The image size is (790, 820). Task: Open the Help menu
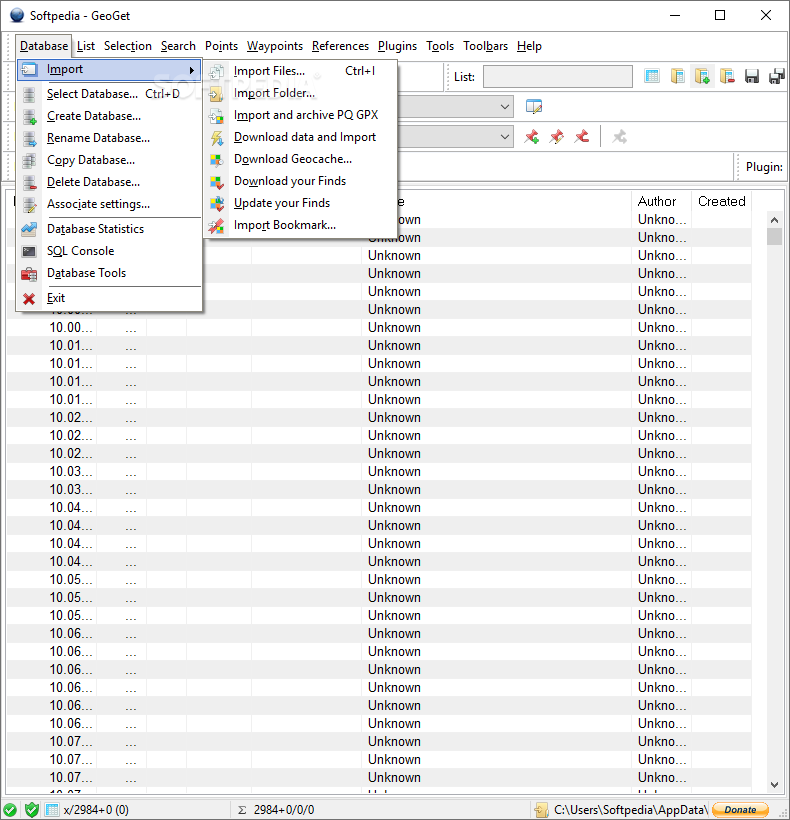point(529,46)
